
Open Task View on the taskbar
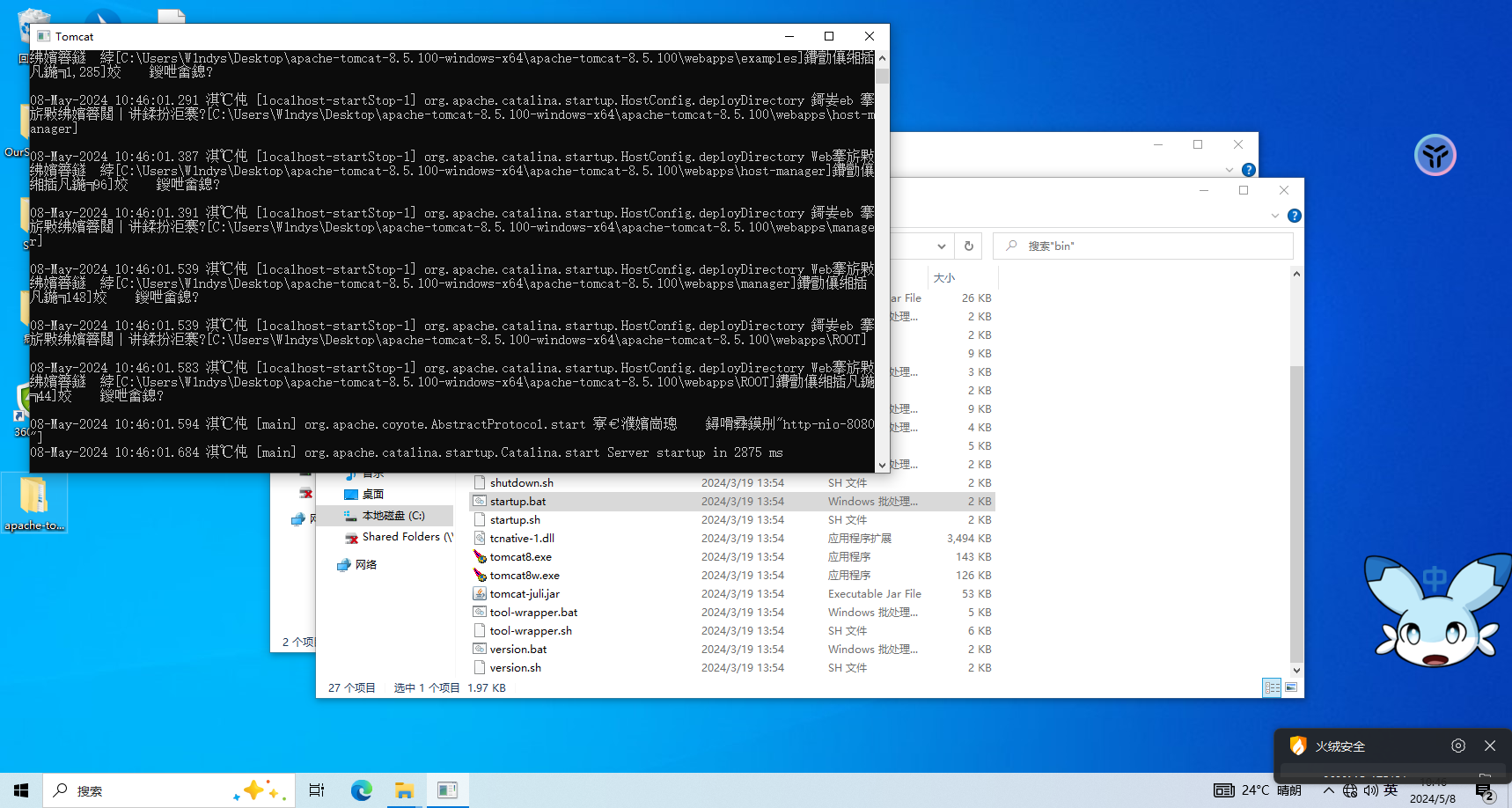[x=317, y=790]
